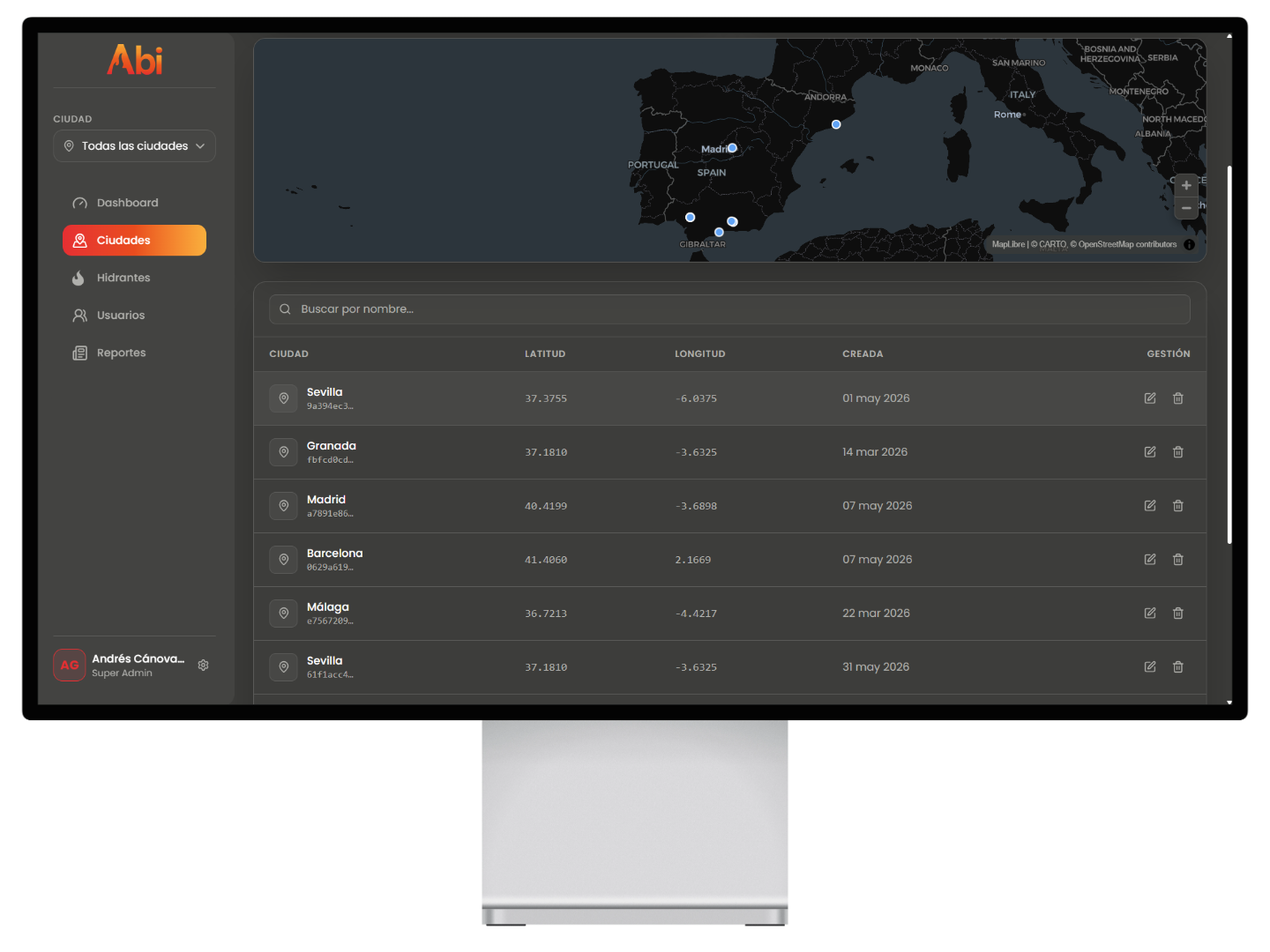
Task: Click the CIUDAD column header
Action: coord(289,354)
